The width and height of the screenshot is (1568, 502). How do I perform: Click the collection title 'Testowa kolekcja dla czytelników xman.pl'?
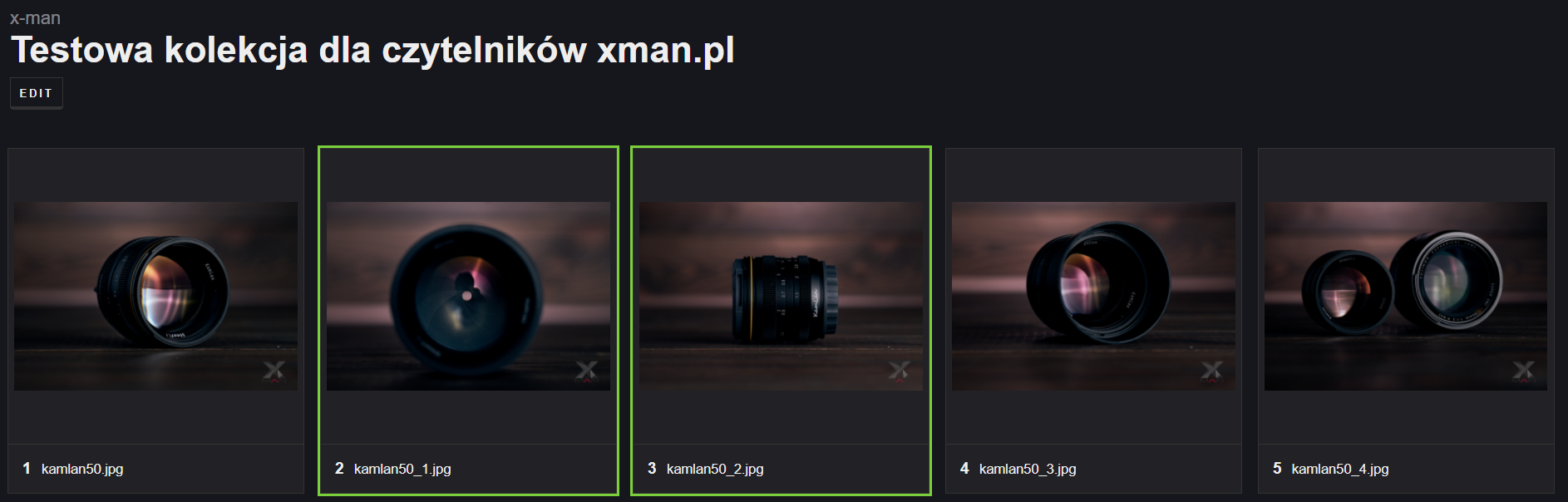click(372, 50)
